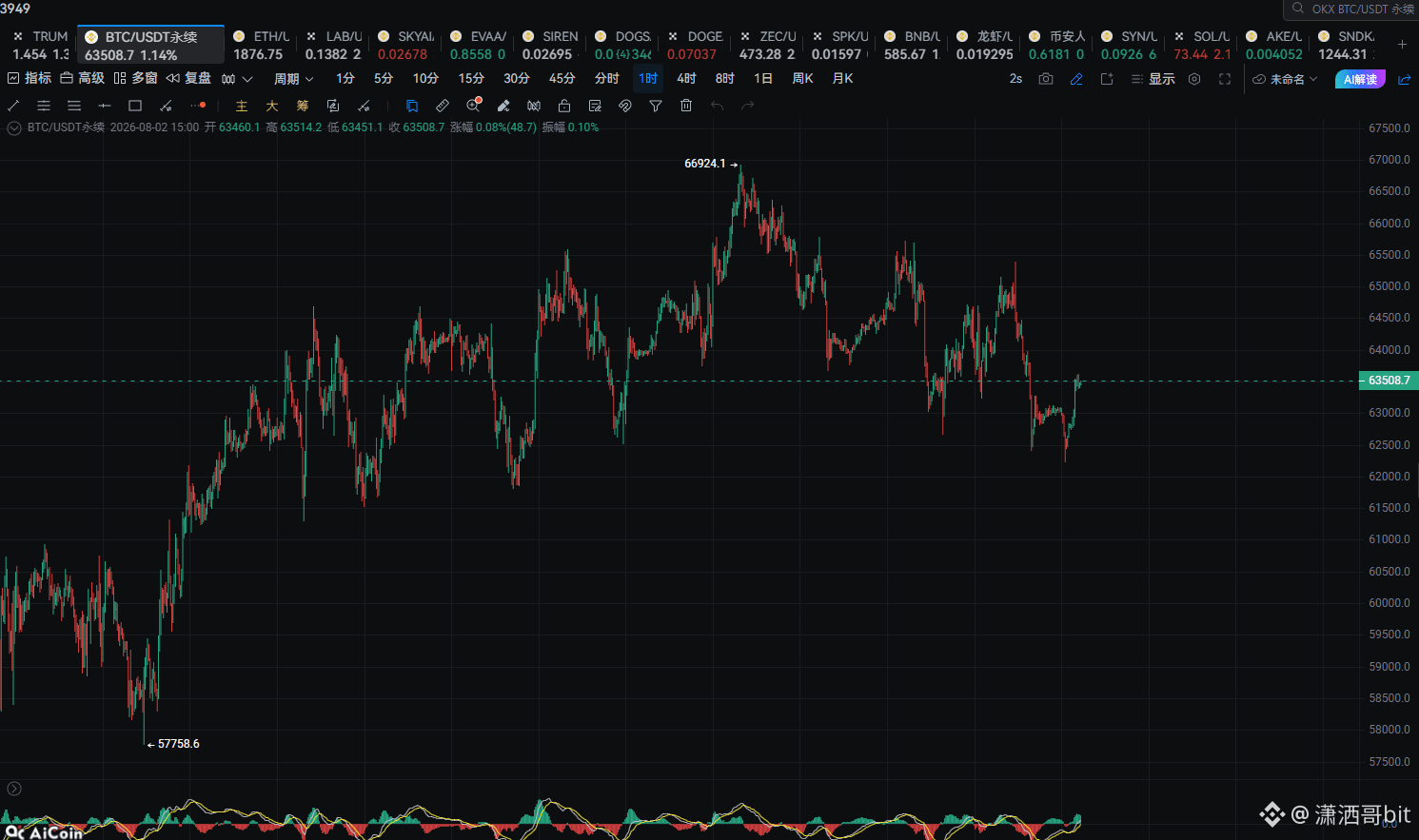The image size is (1419, 840).
Task: Switch to the 1日 timeframe
Action: [x=763, y=79]
